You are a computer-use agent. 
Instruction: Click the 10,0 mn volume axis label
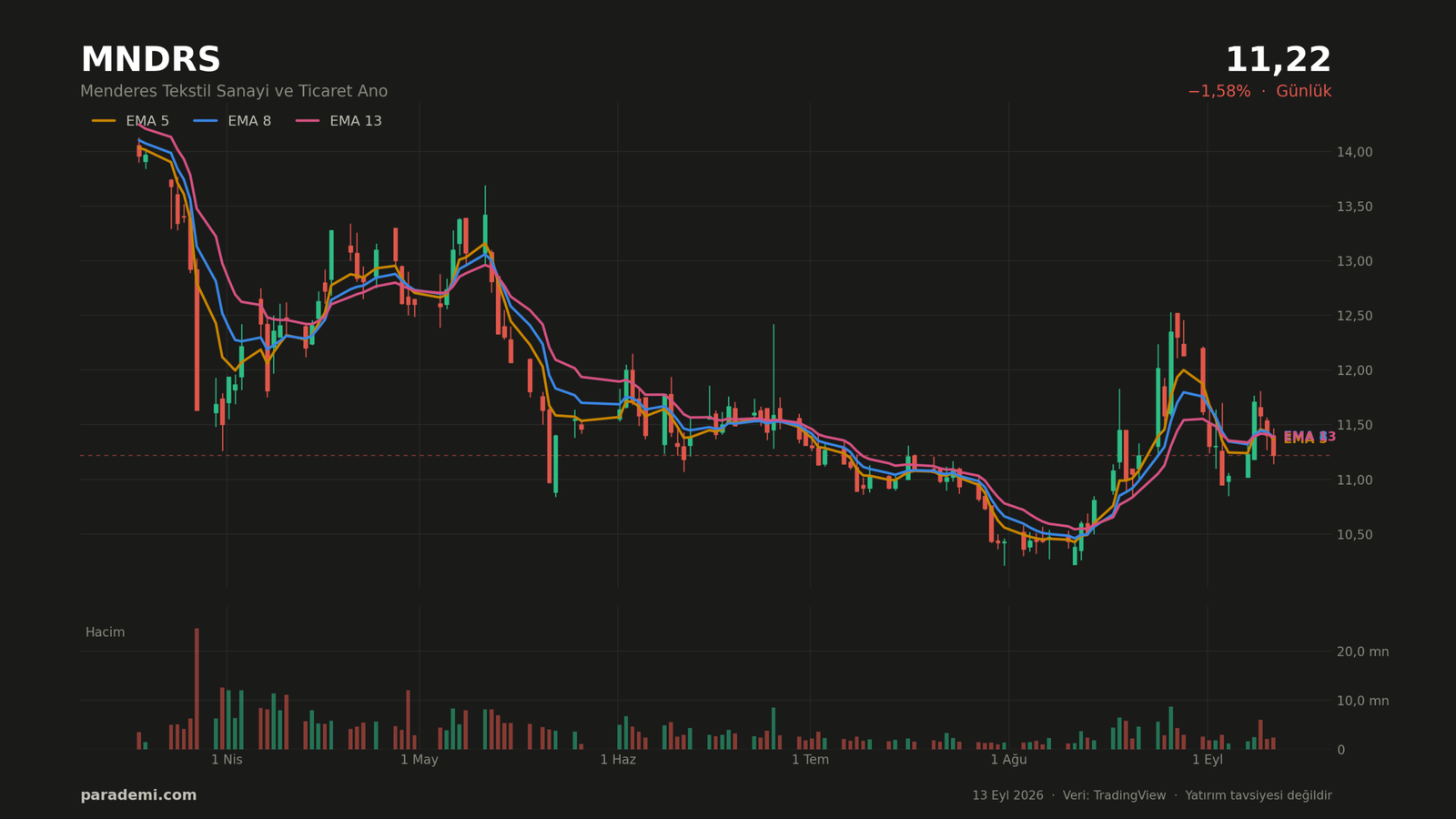(1362, 701)
